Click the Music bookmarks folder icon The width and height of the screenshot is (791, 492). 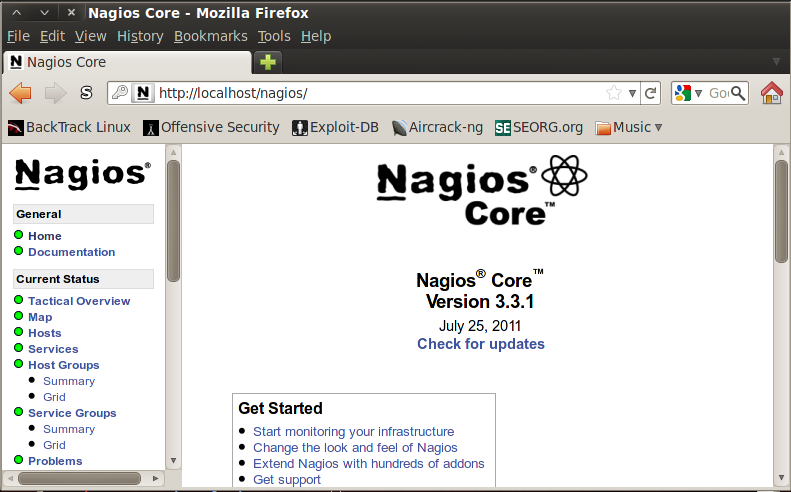(x=603, y=128)
